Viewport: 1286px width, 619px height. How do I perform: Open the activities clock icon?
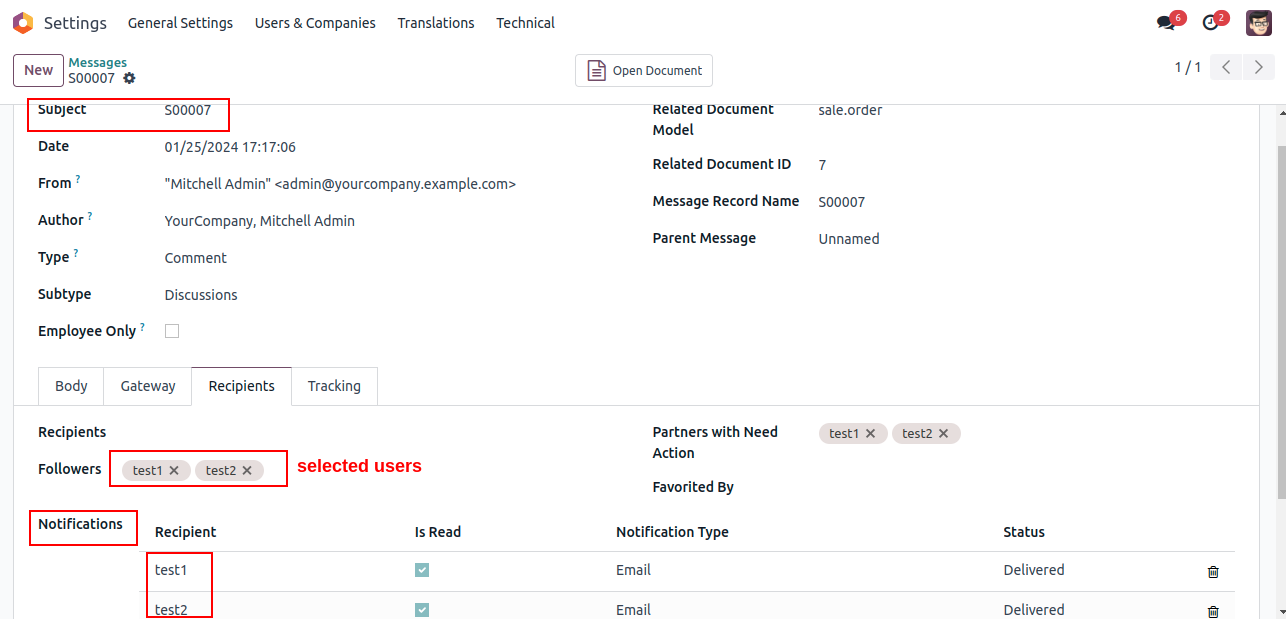[x=1211, y=23]
